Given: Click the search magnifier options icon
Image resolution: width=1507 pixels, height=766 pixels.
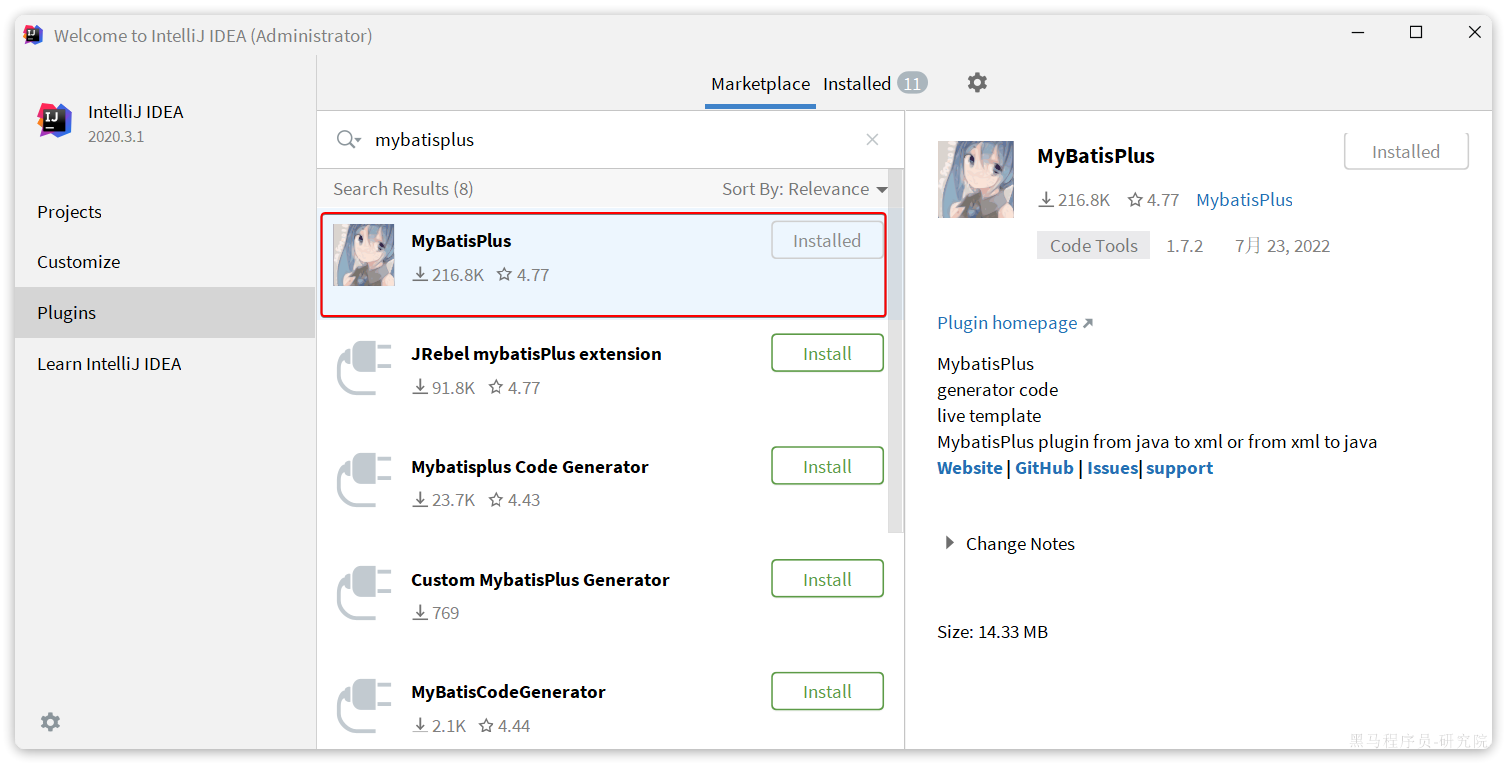Looking at the screenshot, I should point(348,140).
